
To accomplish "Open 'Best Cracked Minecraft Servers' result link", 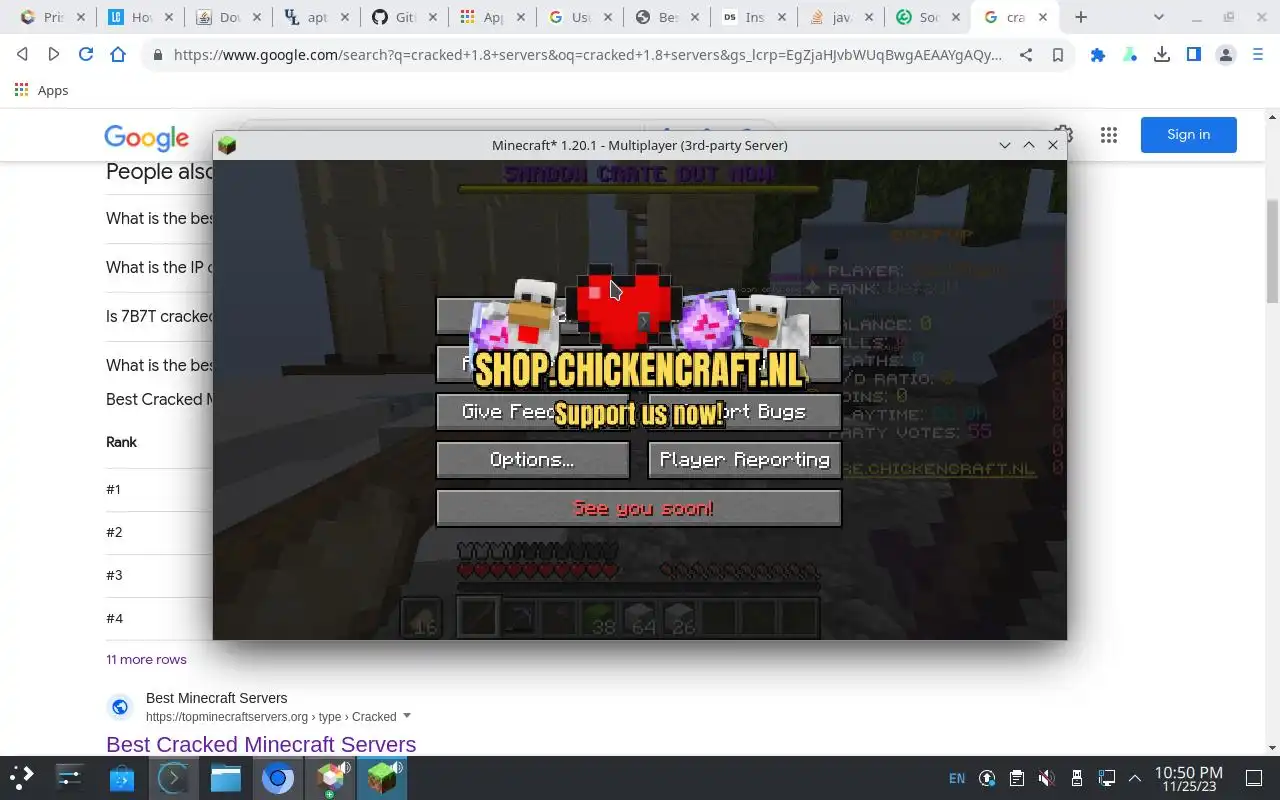I will click(x=261, y=744).
